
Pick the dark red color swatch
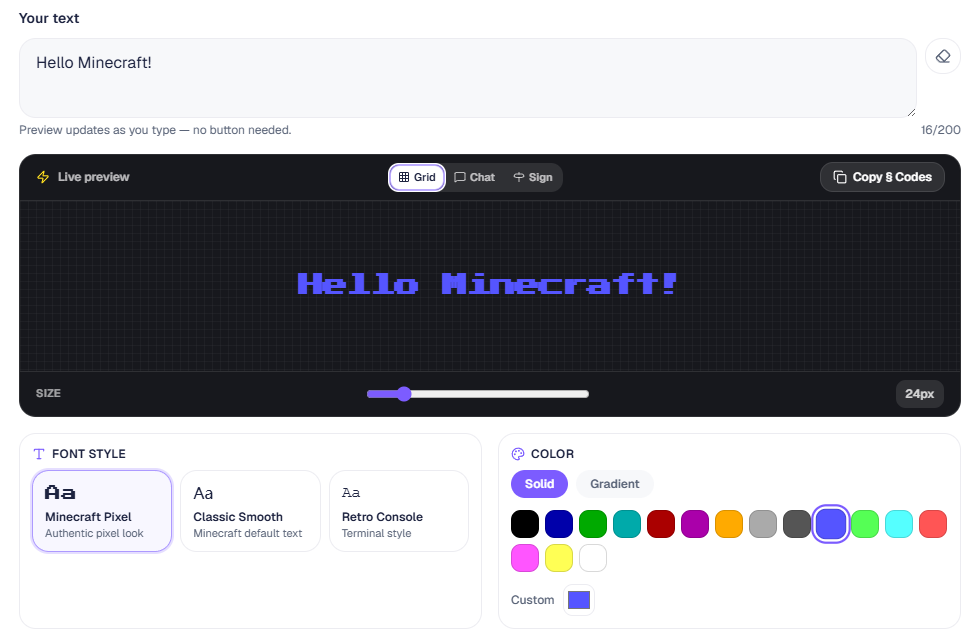661,524
